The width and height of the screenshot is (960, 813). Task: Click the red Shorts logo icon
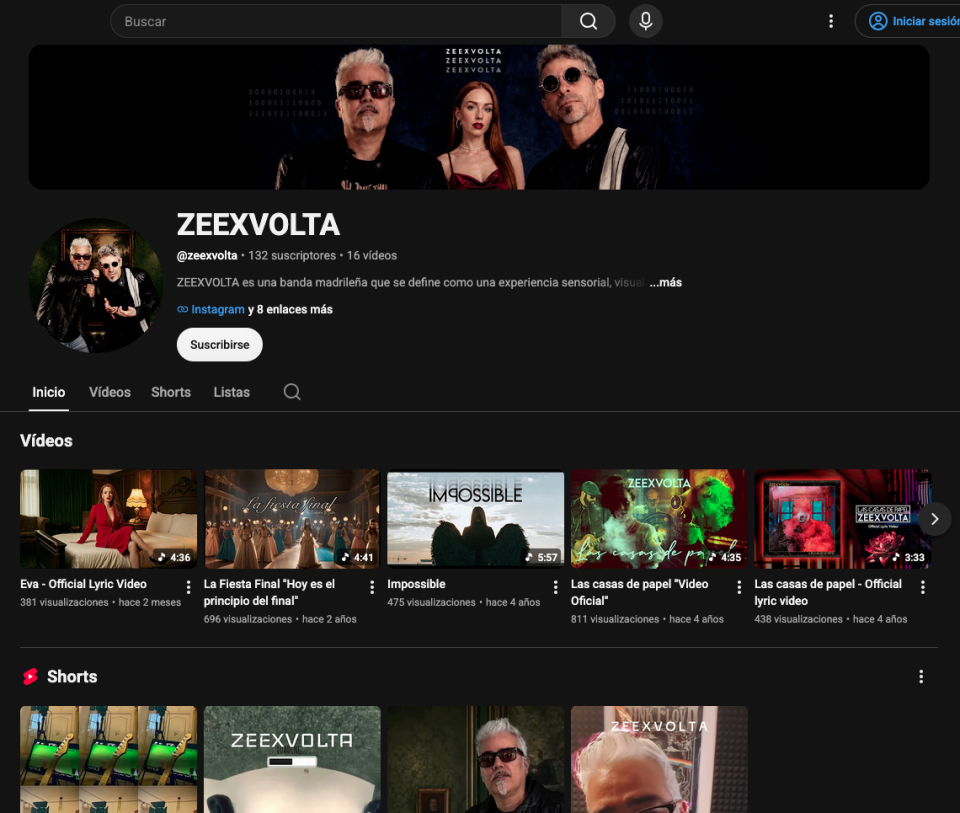[30, 676]
